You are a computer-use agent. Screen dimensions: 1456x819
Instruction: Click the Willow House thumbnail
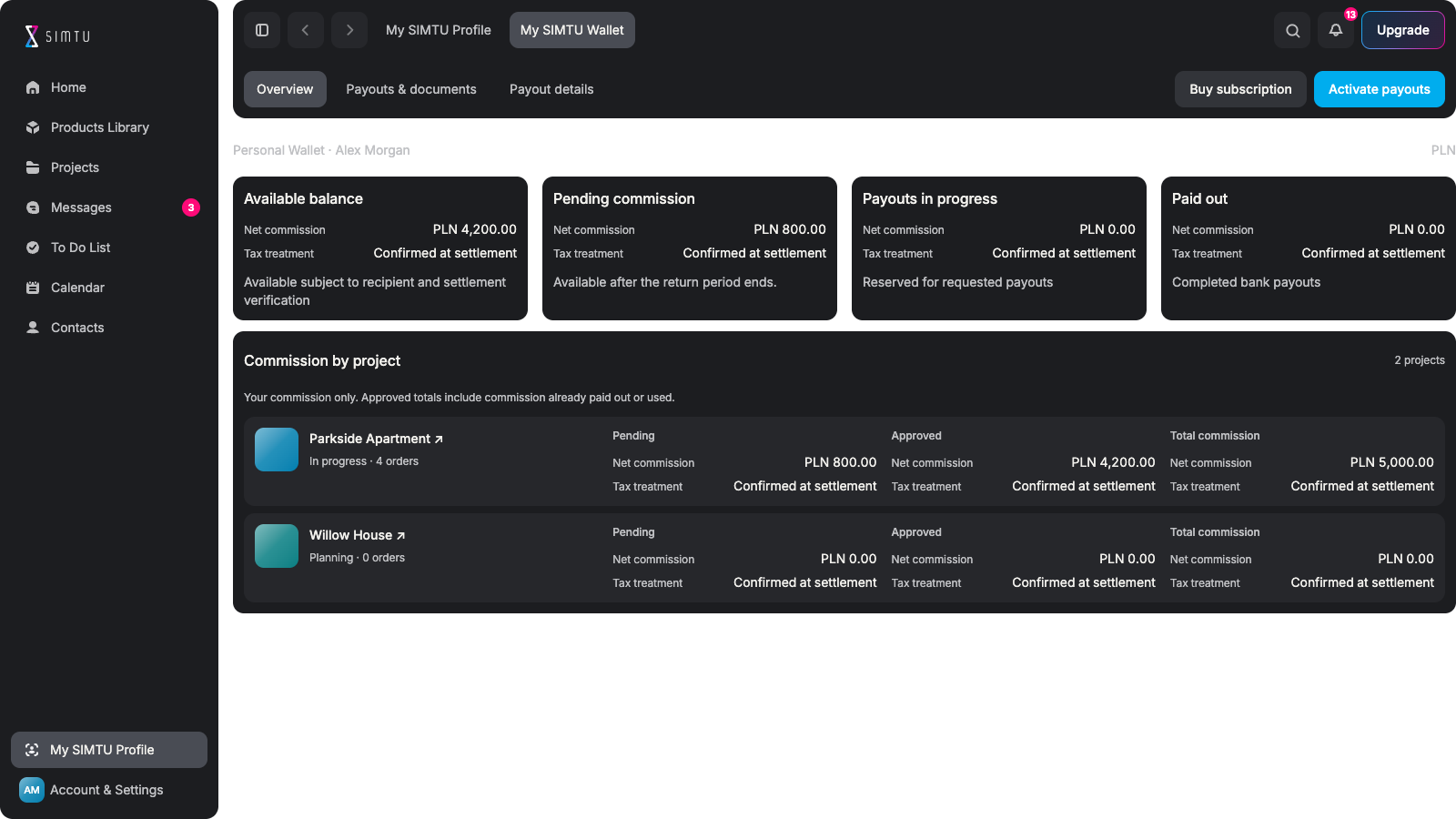(x=277, y=546)
